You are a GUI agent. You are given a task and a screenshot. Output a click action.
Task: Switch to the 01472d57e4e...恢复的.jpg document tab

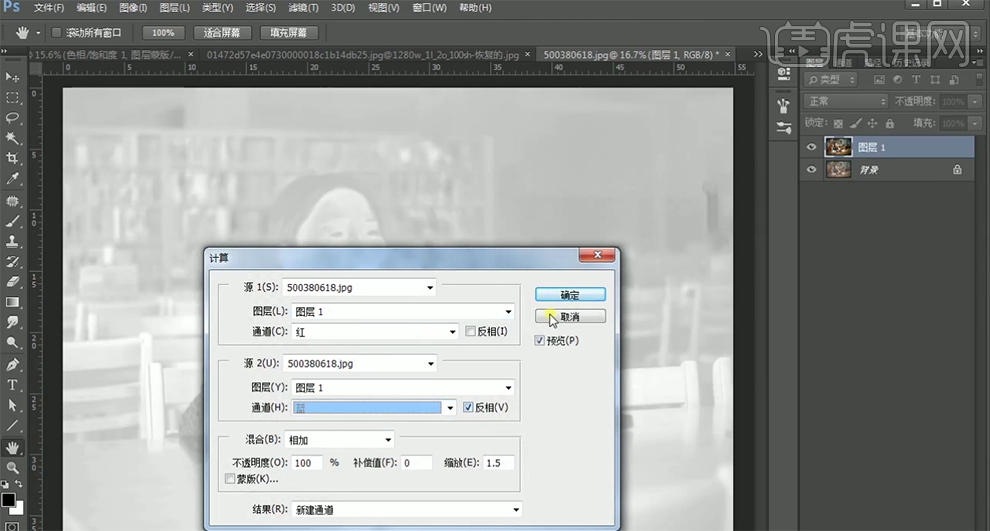(x=362, y=54)
